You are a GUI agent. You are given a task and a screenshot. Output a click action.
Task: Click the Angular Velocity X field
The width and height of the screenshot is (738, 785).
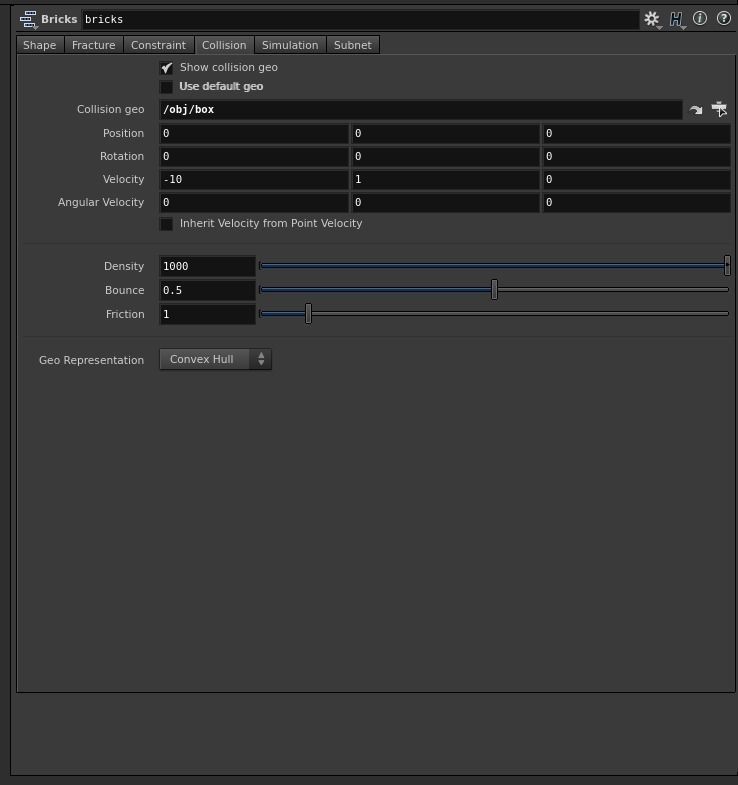[x=254, y=203]
